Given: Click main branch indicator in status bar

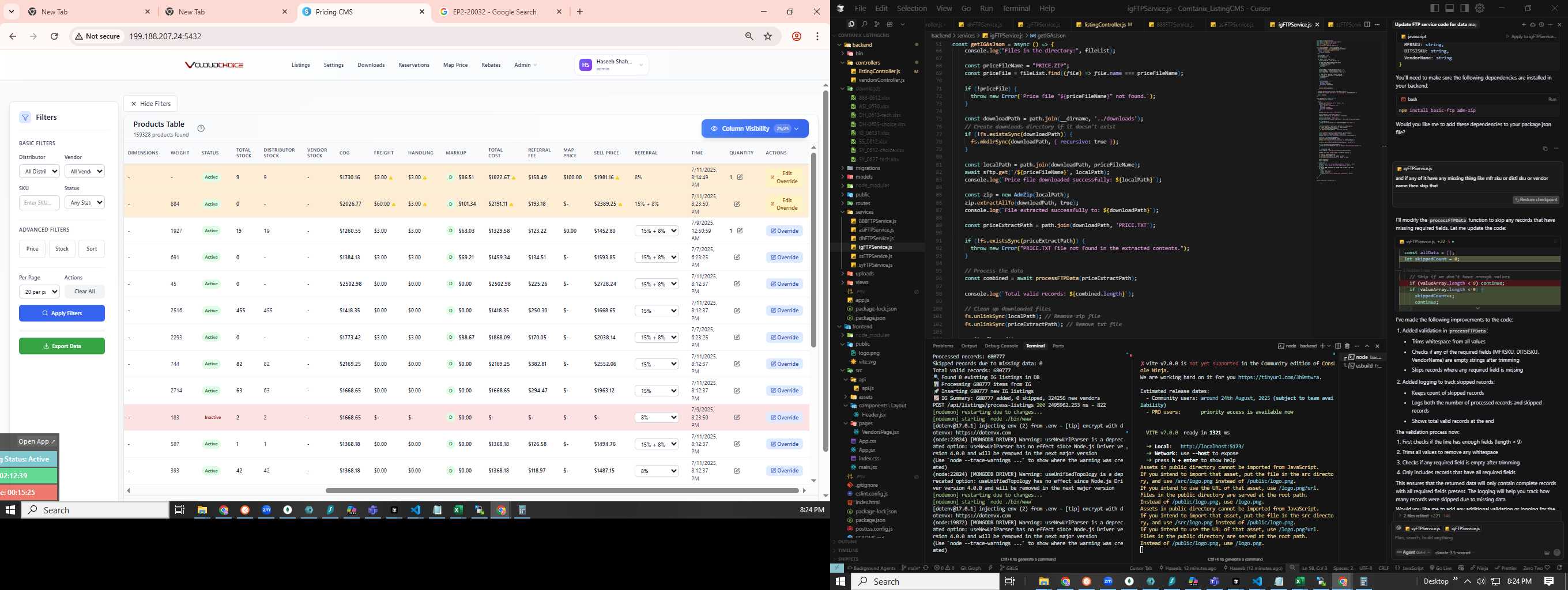Looking at the screenshot, I should pos(911,568).
